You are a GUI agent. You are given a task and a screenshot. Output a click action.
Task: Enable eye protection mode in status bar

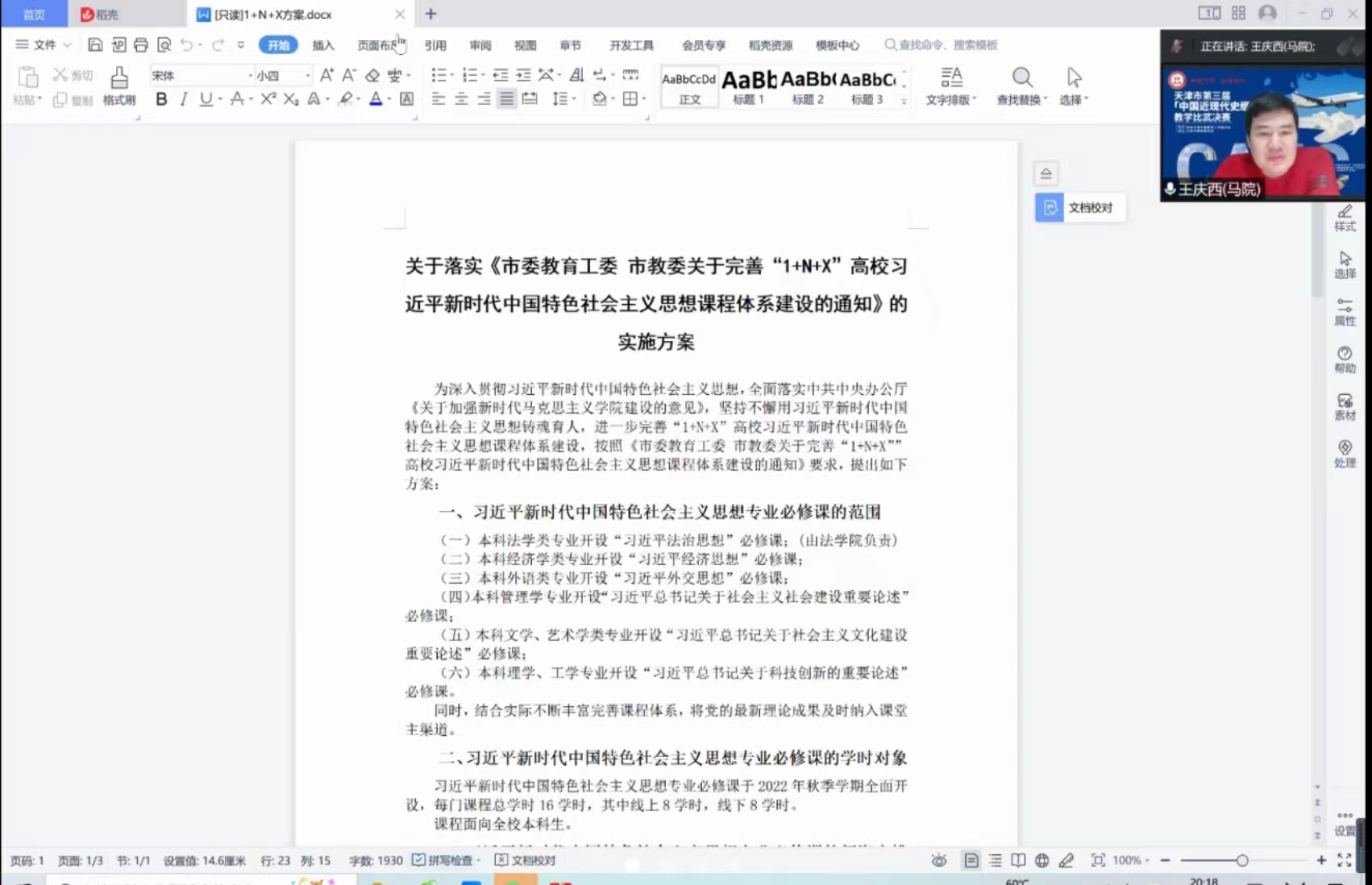pyautogui.click(x=939, y=861)
